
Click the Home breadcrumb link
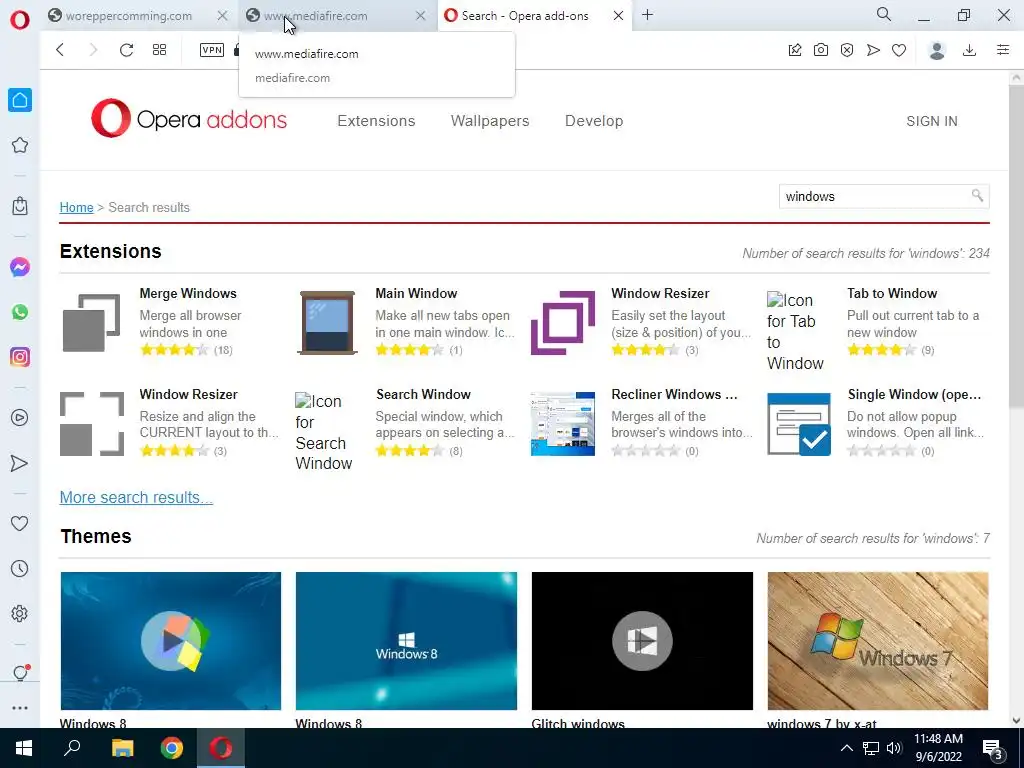76,208
